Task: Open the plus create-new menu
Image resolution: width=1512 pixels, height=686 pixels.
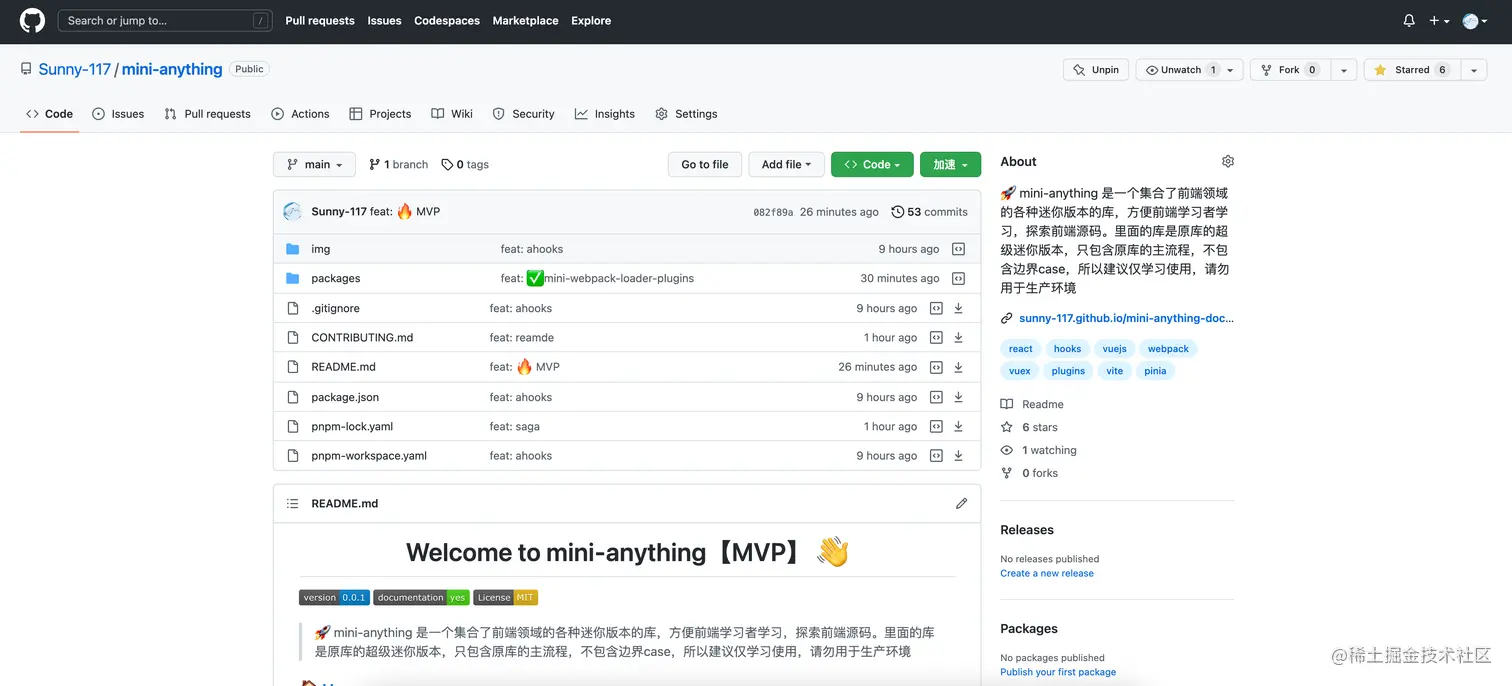Action: pyautogui.click(x=1439, y=20)
